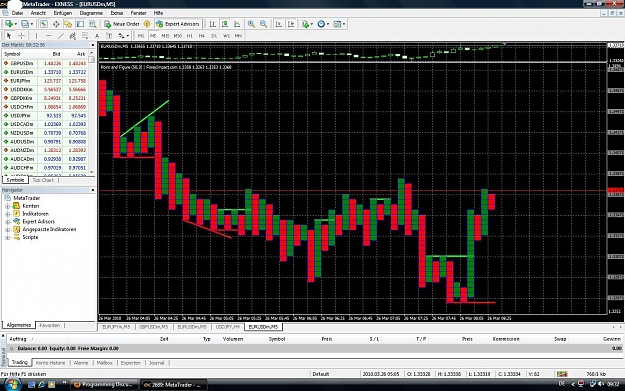This screenshot has width=625, height=391.
Task: Click the yellow diamond icon beside Neue Order
Action: click(147, 24)
